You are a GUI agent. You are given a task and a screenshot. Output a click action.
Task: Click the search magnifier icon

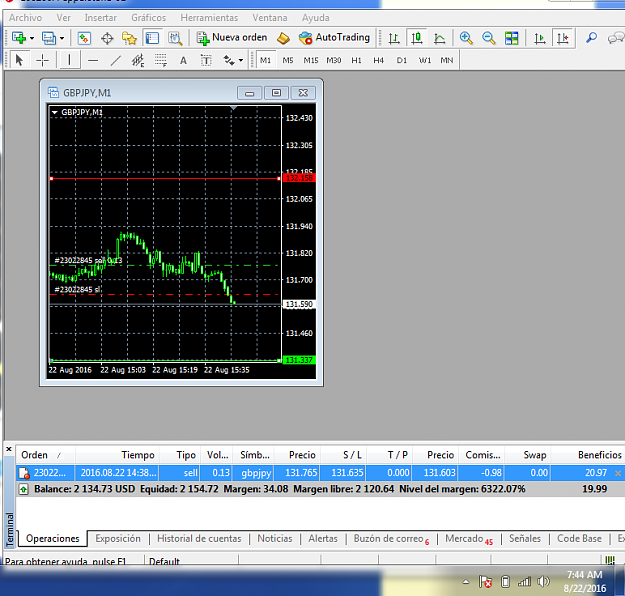[591, 38]
